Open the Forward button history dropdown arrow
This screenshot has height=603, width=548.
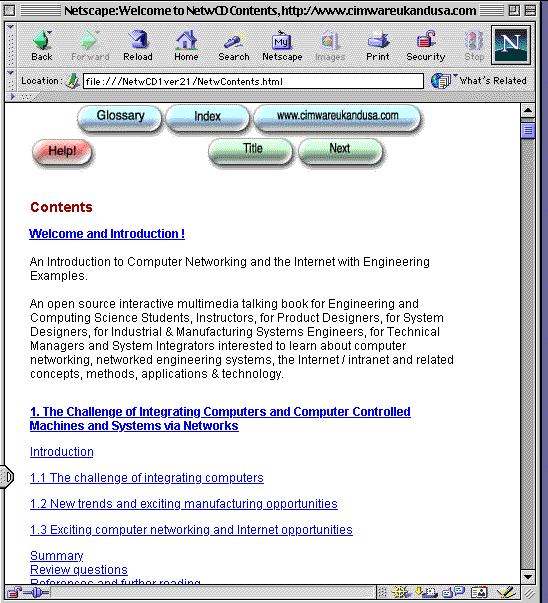(x=98, y=32)
